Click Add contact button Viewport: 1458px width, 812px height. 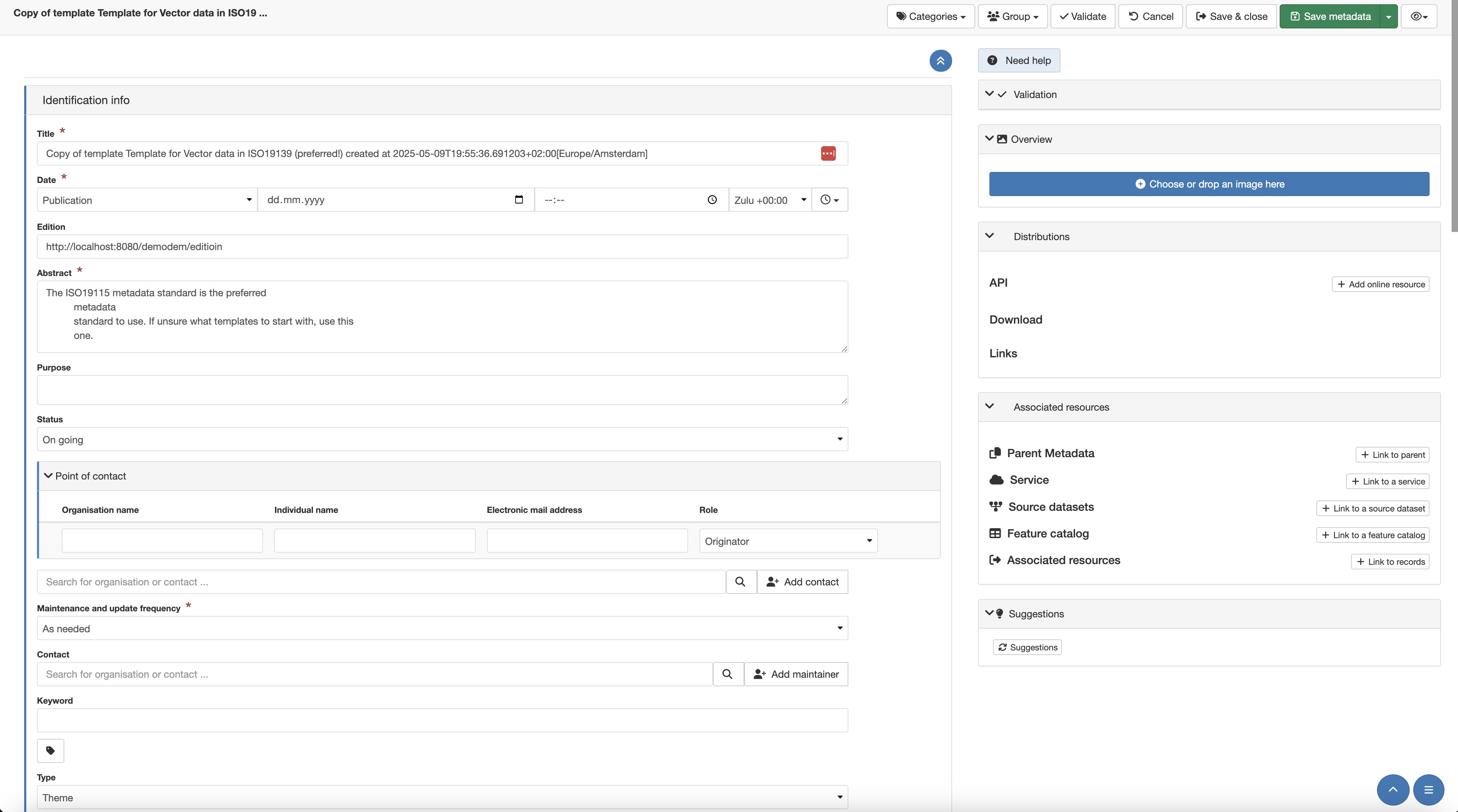coord(802,582)
